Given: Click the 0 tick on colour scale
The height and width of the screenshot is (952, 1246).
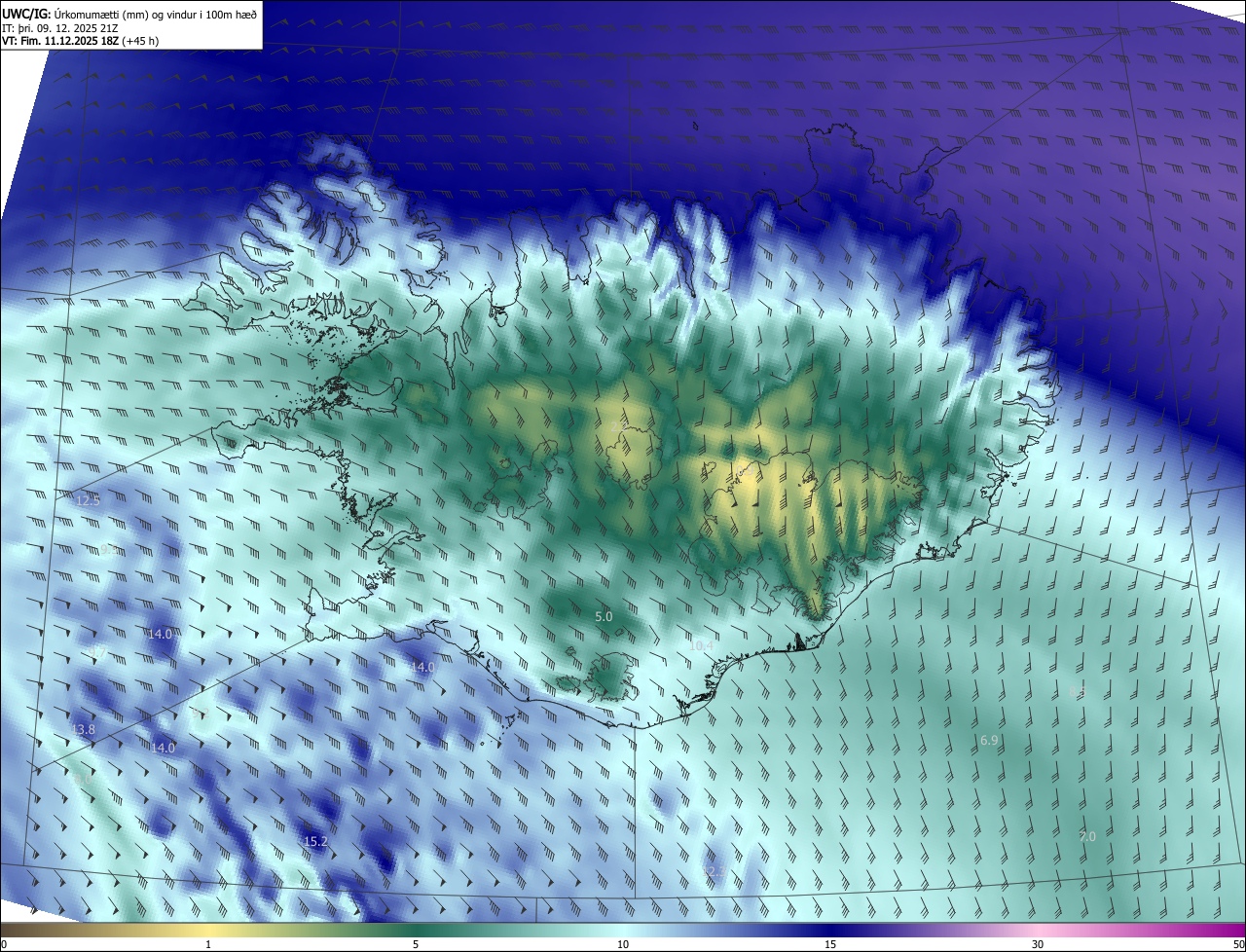Looking at the screenshot, I should click(x=3, y=944).
